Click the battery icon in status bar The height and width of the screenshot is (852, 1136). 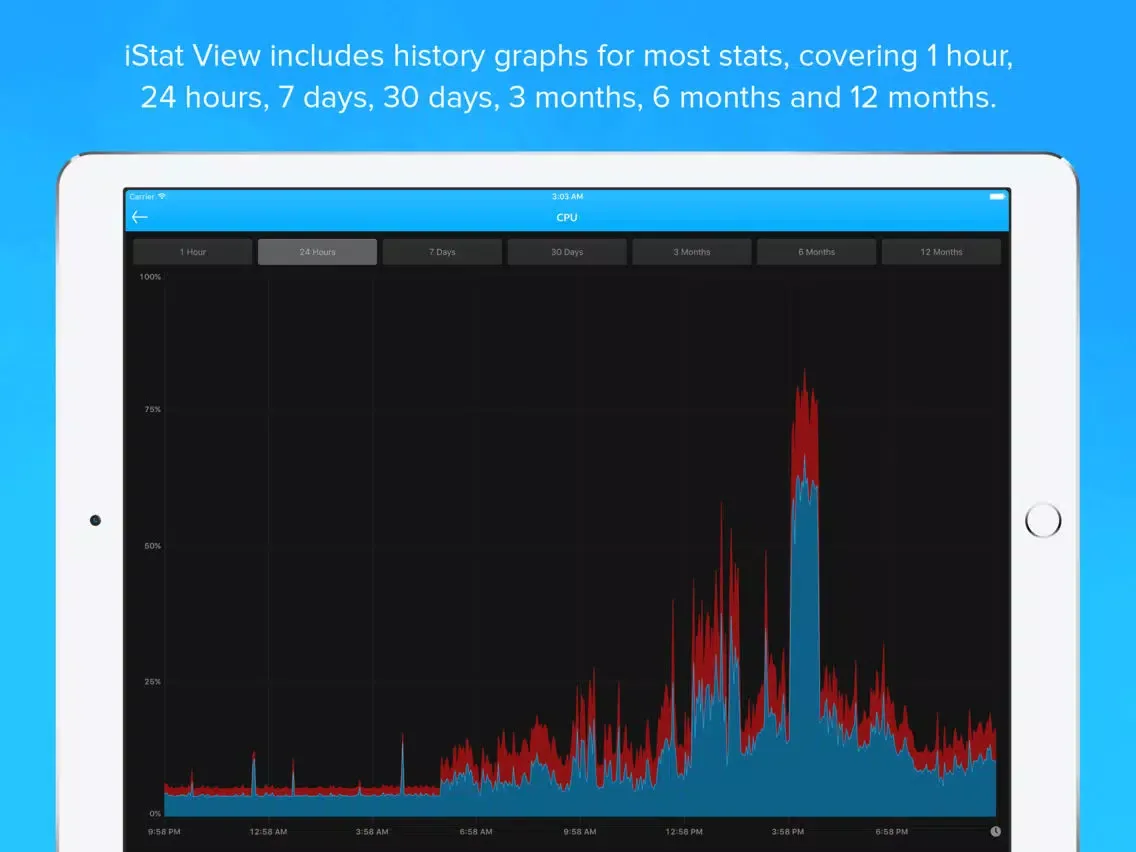(x=997, y=196)
